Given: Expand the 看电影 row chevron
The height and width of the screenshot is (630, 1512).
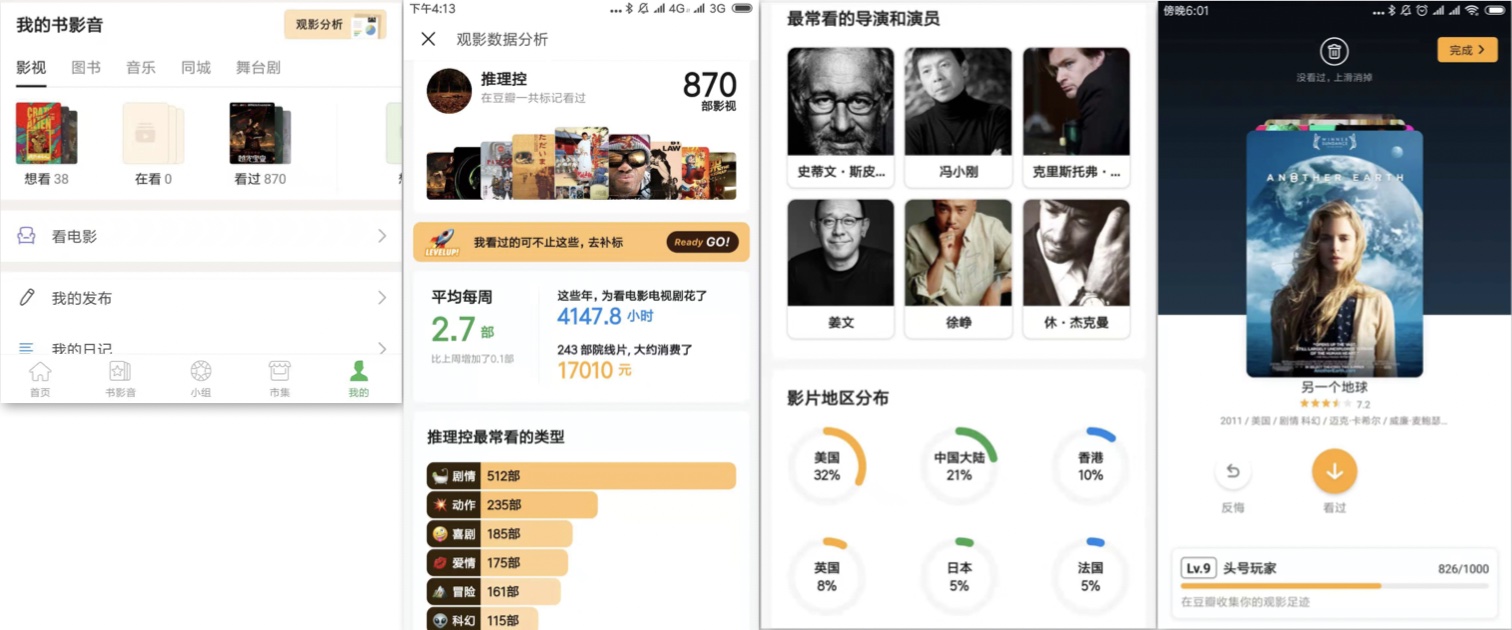Looking at the screenshot, I should pyautogui.click(x=382, y=237).
